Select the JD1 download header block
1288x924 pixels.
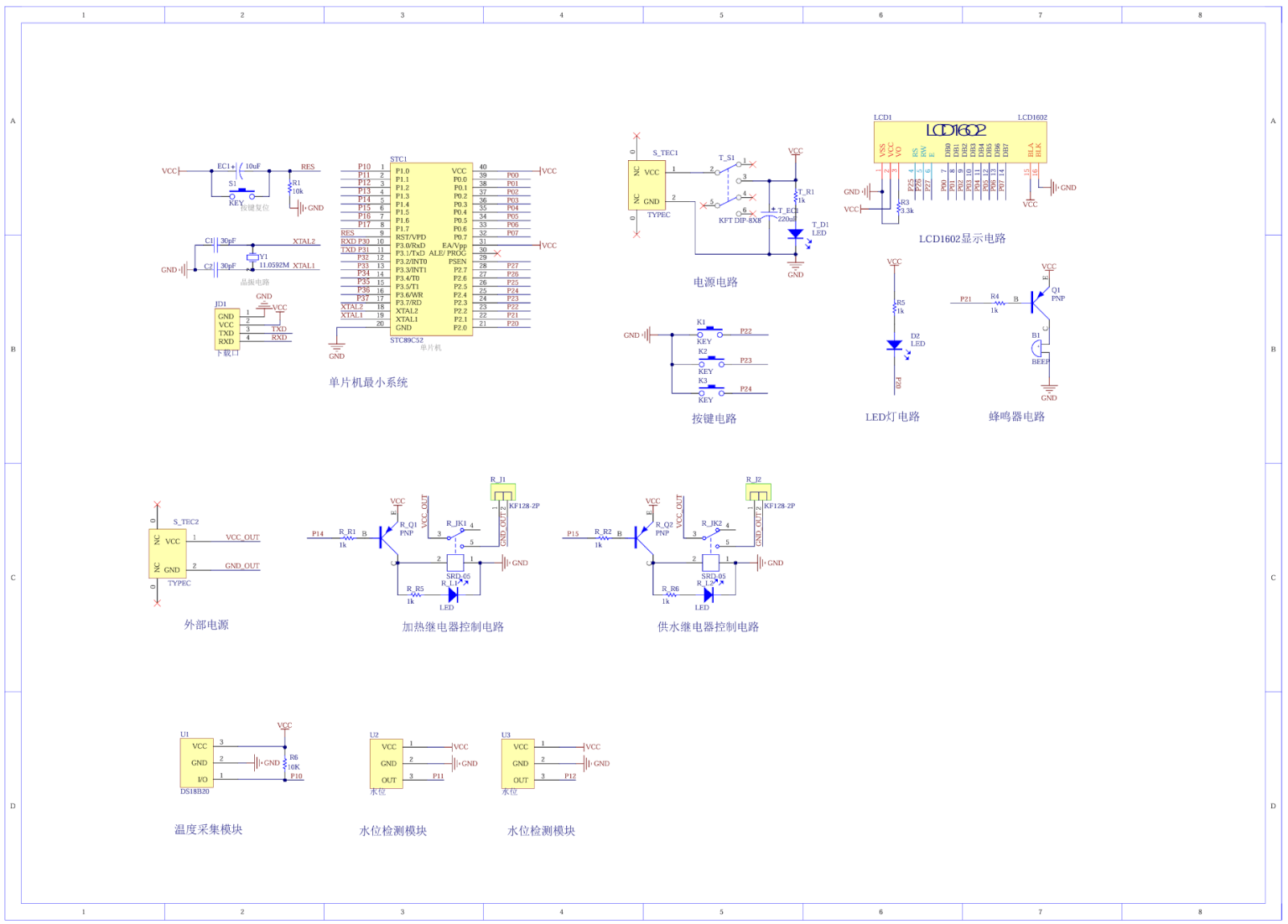tap(227, 329)
